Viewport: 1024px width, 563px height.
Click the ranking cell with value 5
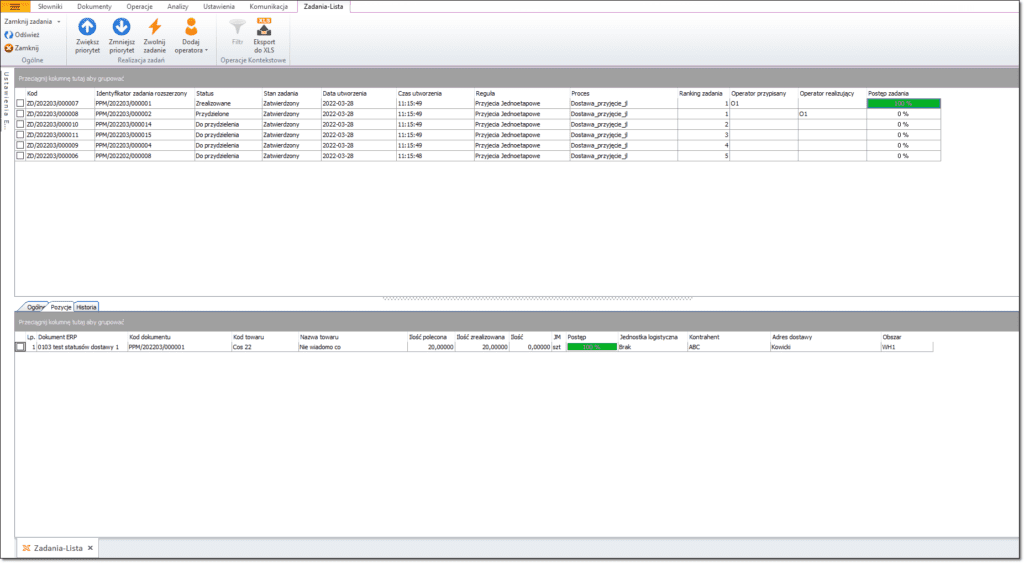[x=703, y=155]
